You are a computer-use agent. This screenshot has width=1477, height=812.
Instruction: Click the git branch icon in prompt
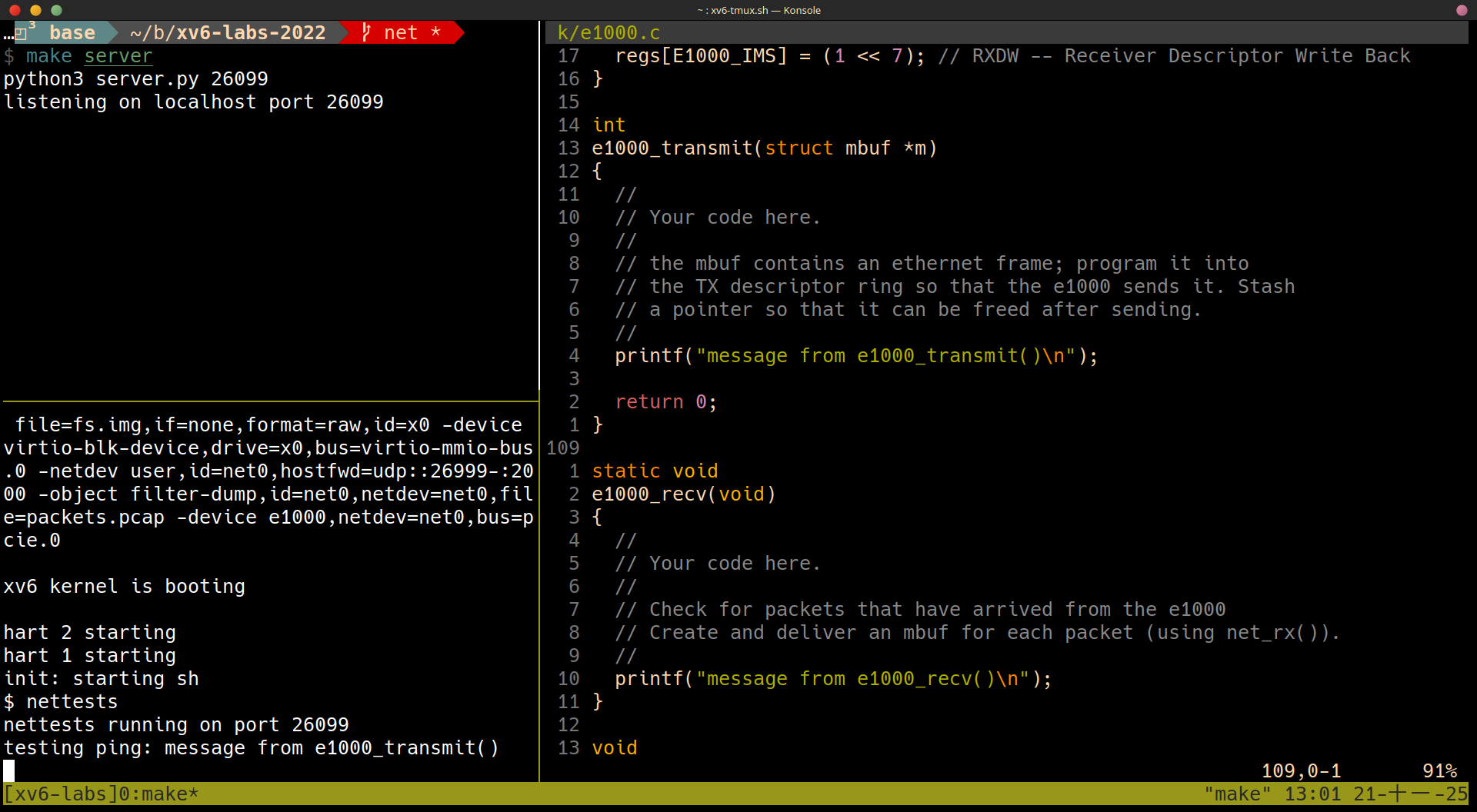point(367,32)
